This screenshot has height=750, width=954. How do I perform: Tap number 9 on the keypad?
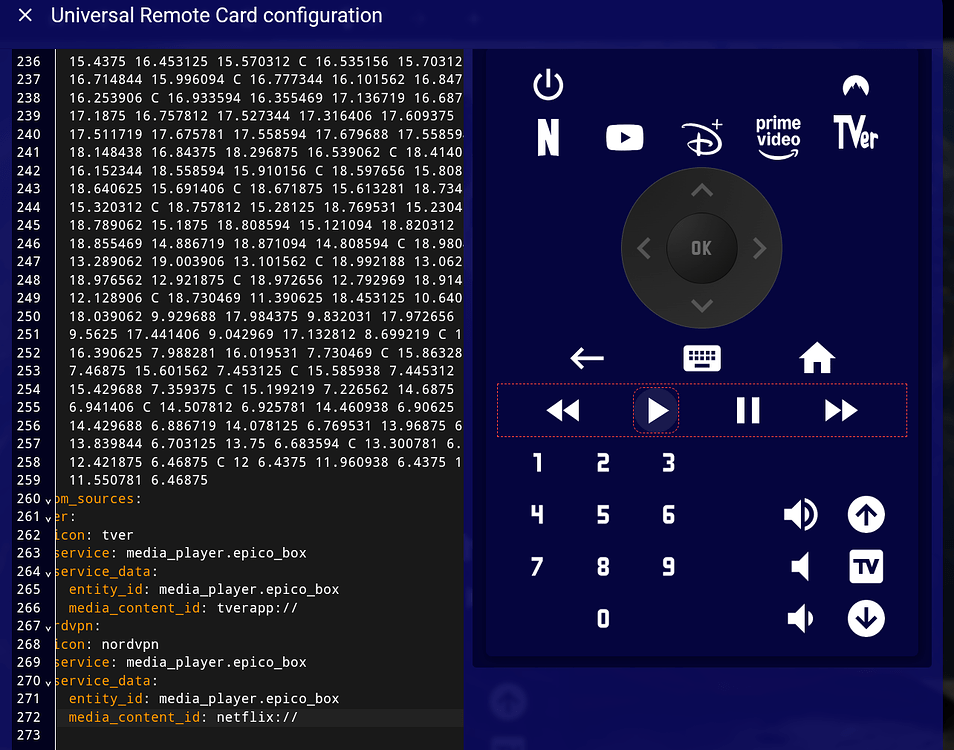pyautogui.click(x=668, y=567)
